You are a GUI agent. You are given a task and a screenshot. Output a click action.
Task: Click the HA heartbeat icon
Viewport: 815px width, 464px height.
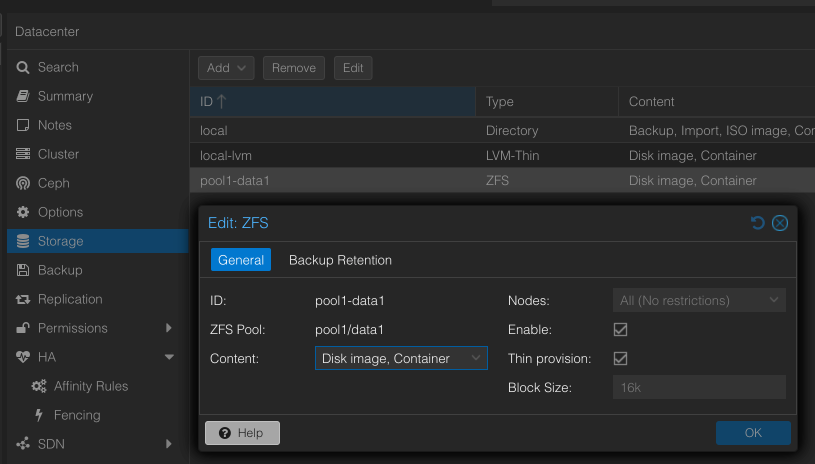[22, 357]
